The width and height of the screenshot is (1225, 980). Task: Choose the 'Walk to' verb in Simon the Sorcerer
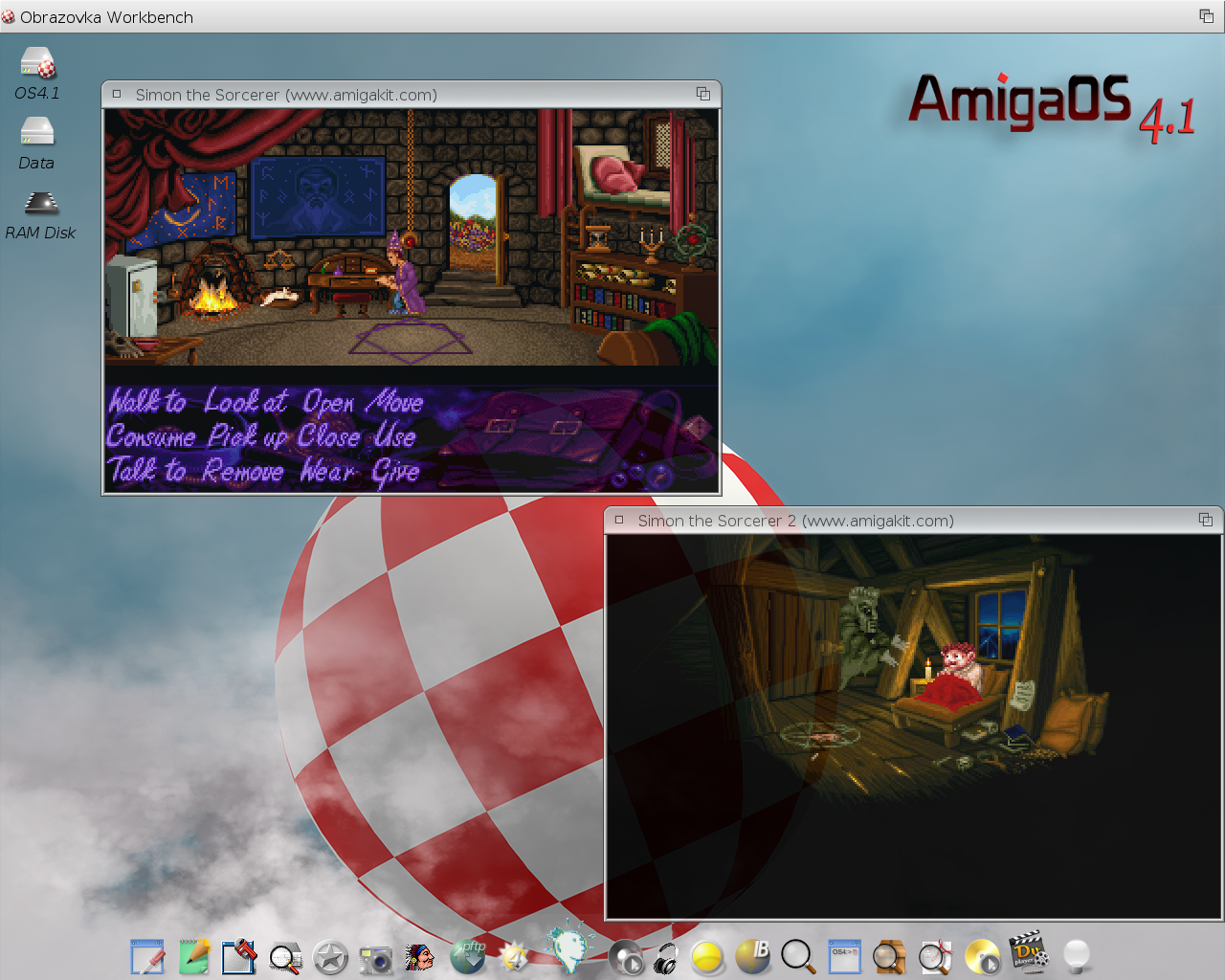(x=146, y=401)
